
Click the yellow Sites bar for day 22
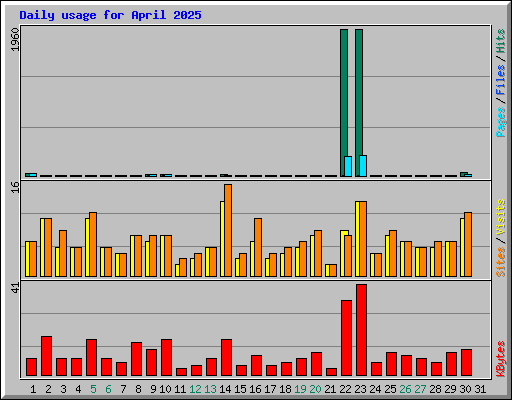coord(343,253)
